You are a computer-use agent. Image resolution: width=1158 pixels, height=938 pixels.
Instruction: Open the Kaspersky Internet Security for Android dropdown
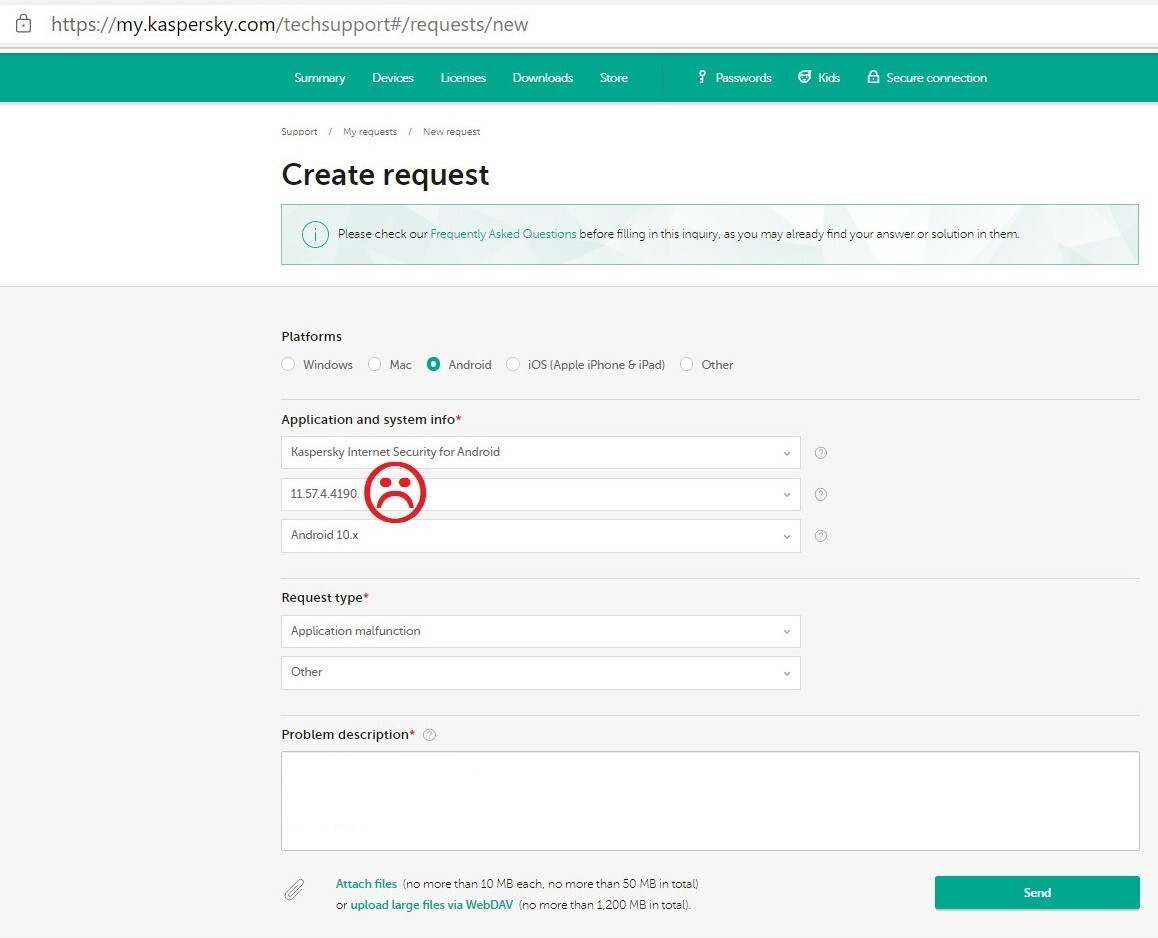coord(540,453)
